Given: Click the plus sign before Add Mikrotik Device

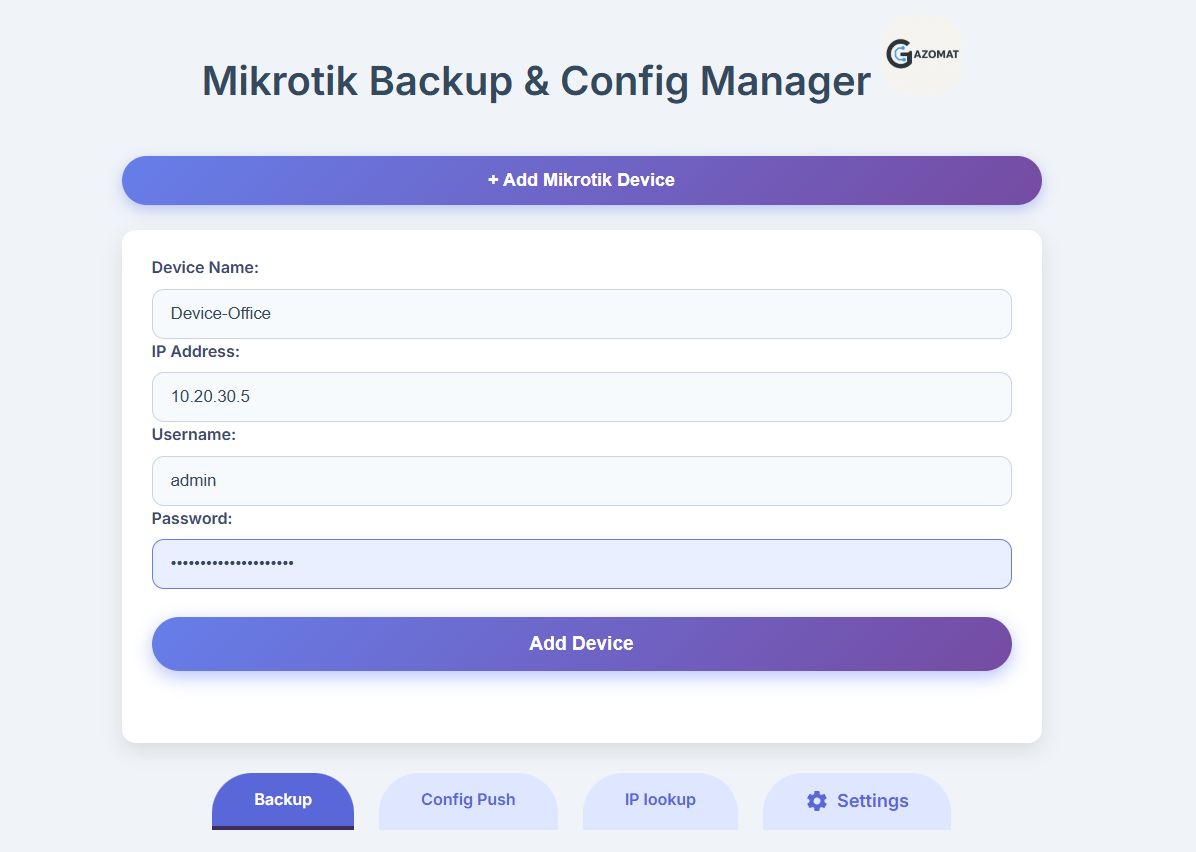Looking at the screenshot, I should coord(493,180).
